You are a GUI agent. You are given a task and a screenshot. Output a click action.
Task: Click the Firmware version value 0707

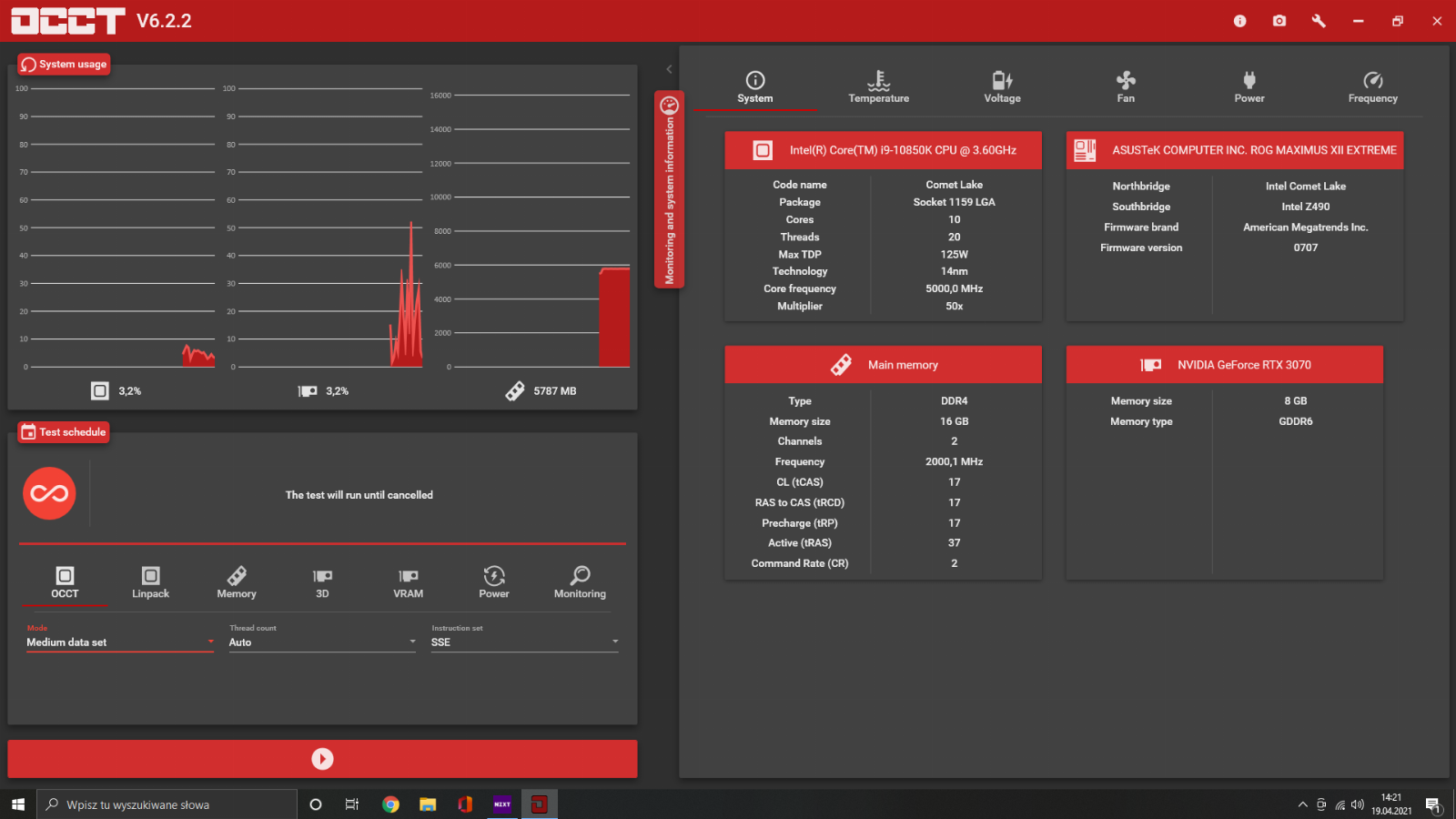pyautogui.click(x=1305, y=248)
